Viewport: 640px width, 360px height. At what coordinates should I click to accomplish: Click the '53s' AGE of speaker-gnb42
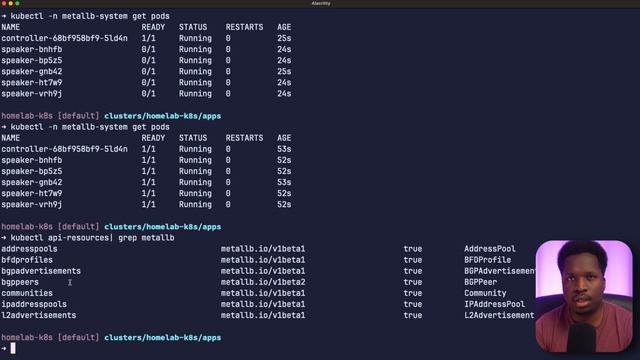pyautogui.click(x=284, y=182)
